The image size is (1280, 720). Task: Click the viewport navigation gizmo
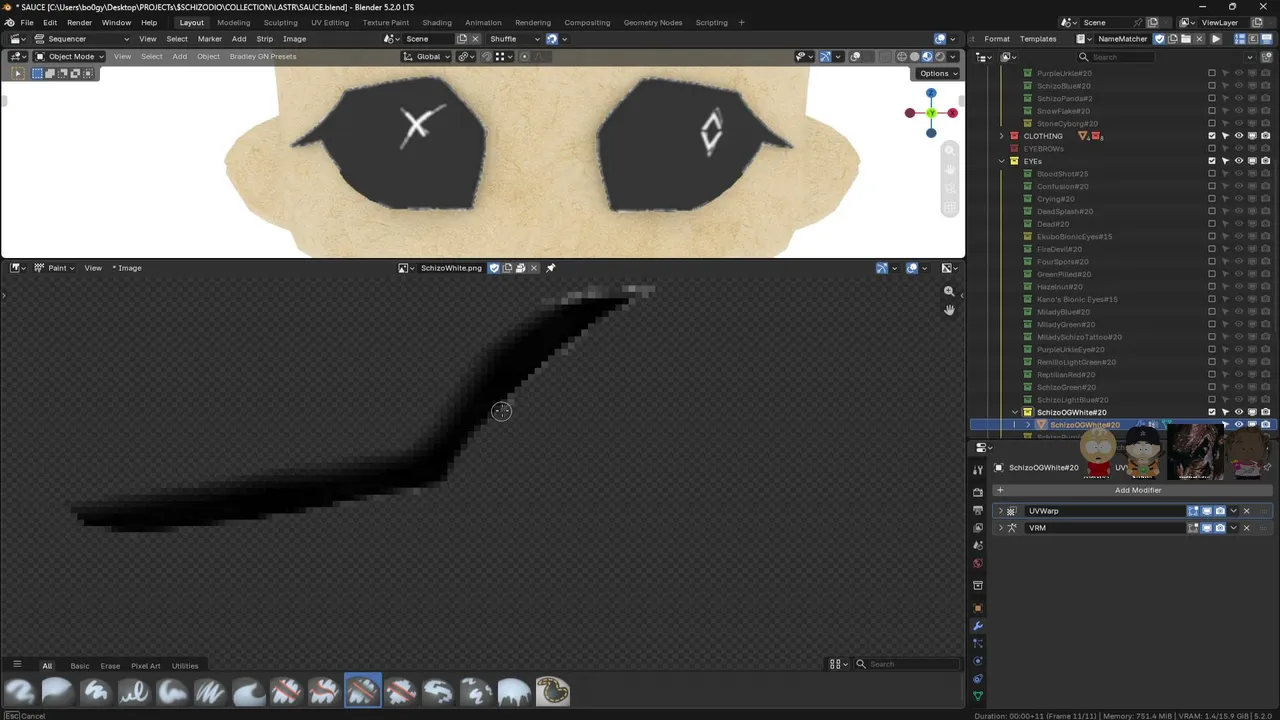(931, 113)
